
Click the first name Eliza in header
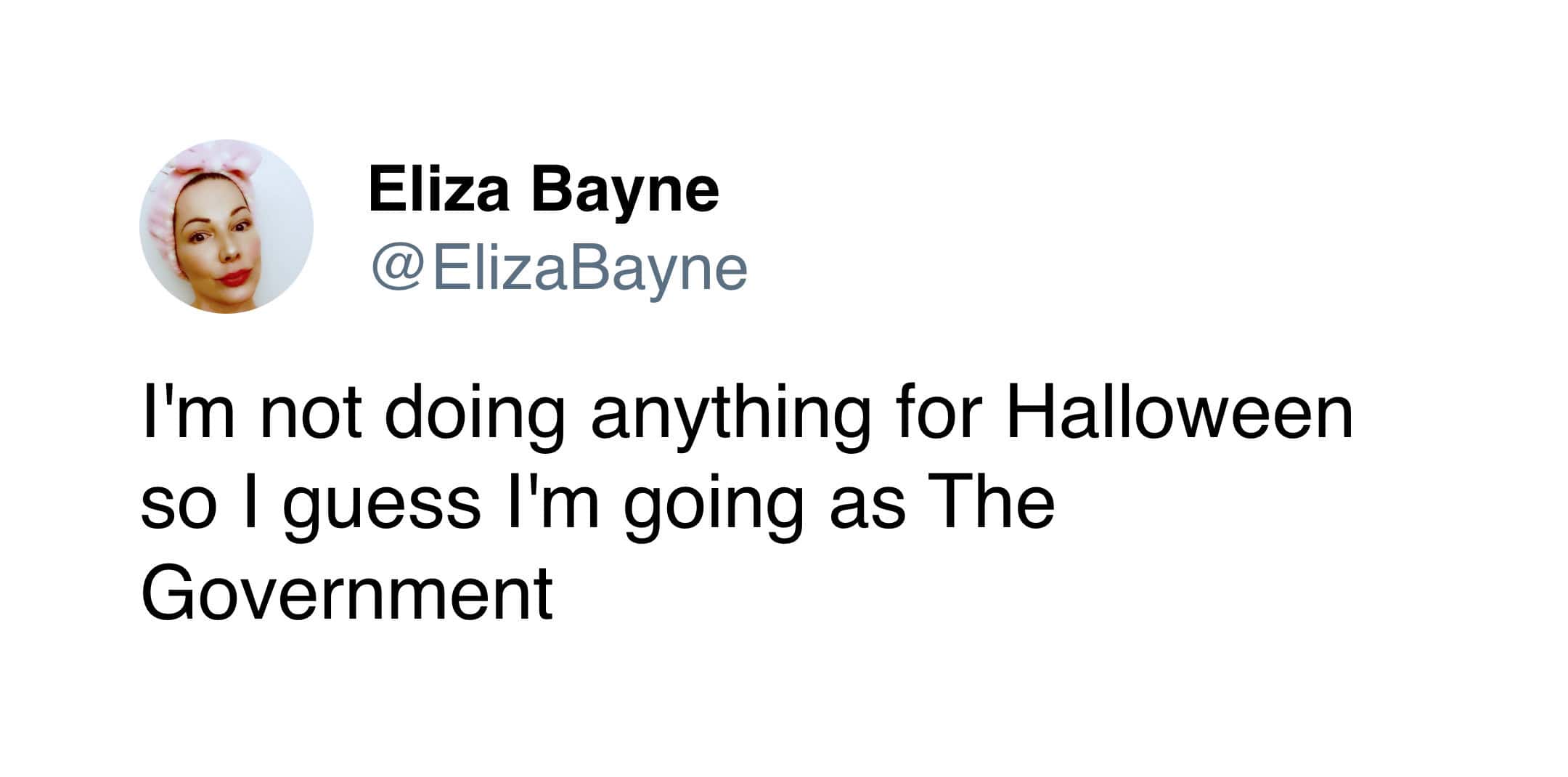[438, 190]
